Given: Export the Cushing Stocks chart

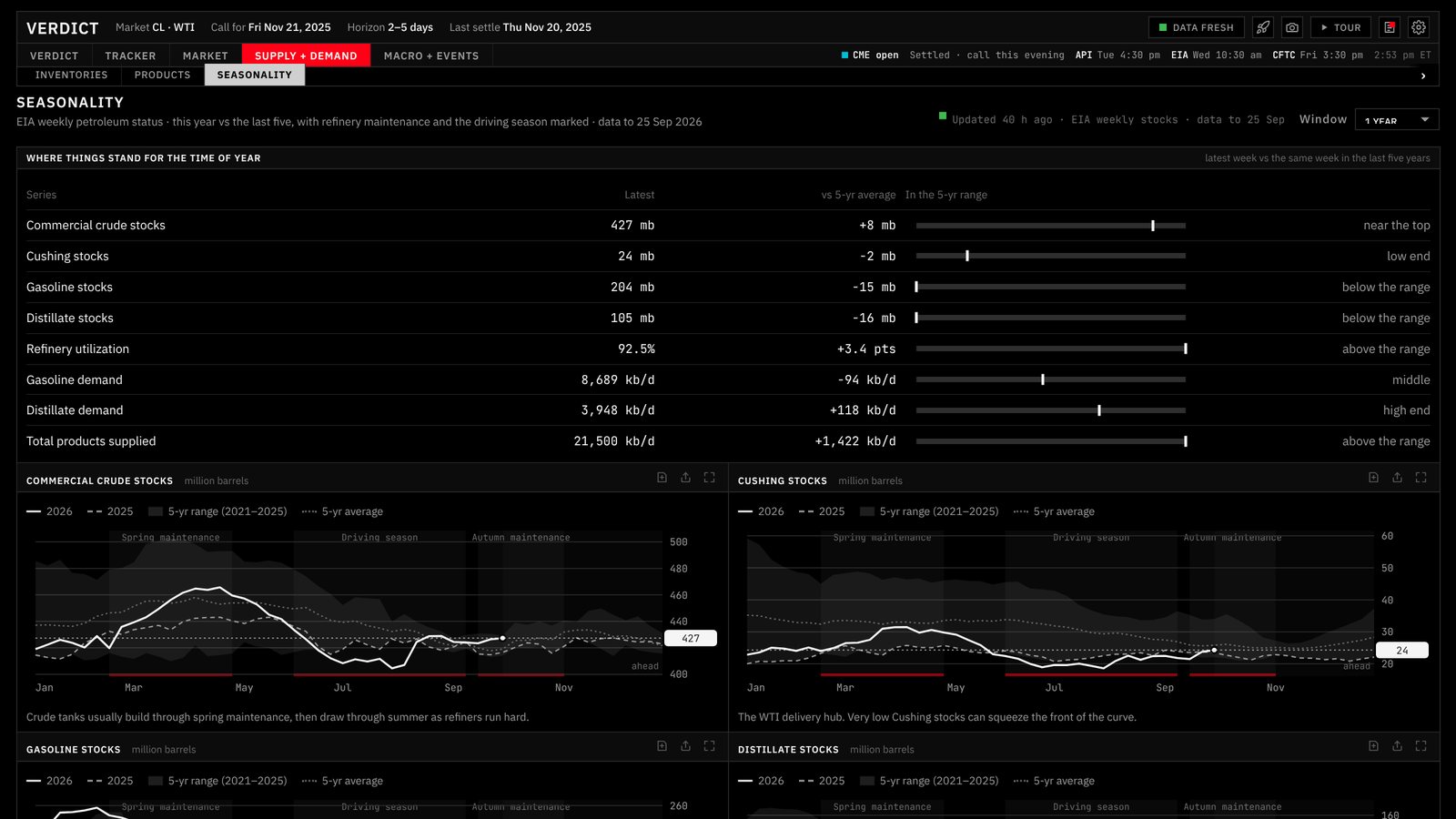Looking at the screenshot, I should tap(1397, 477).
